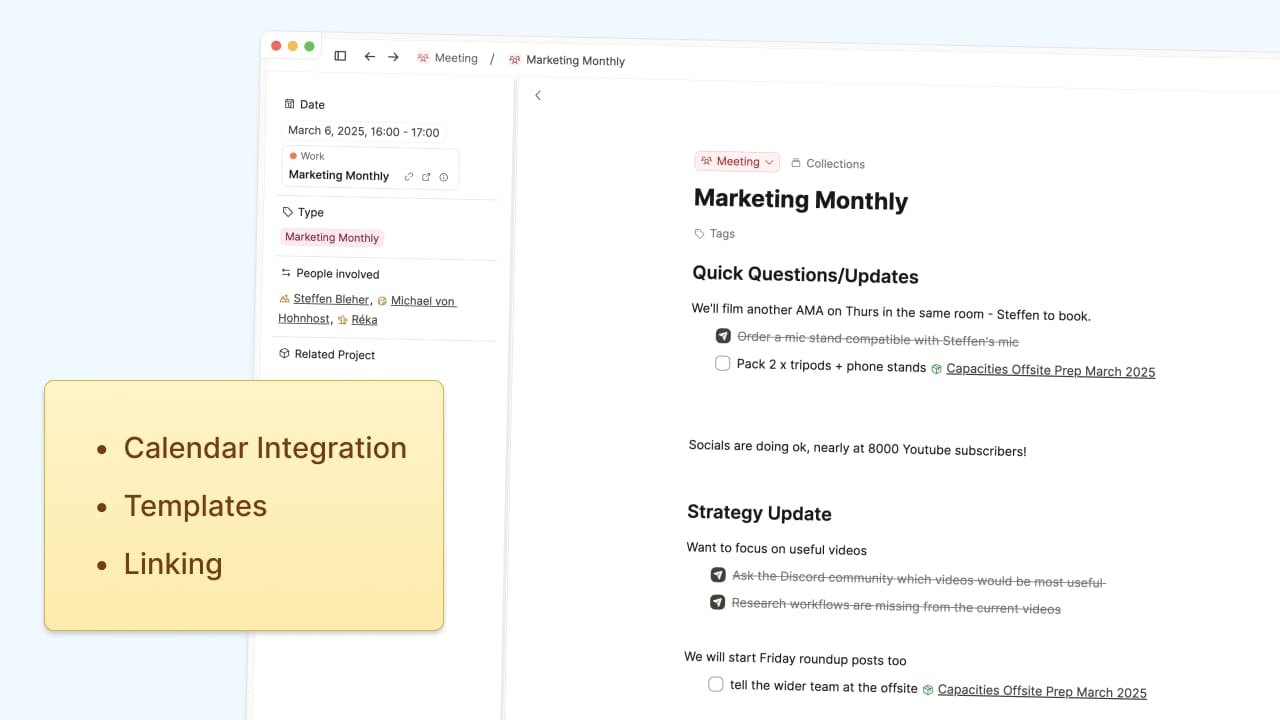
Task: Open the first Capacities Offsite Prep link
Action: point(1050,371)
